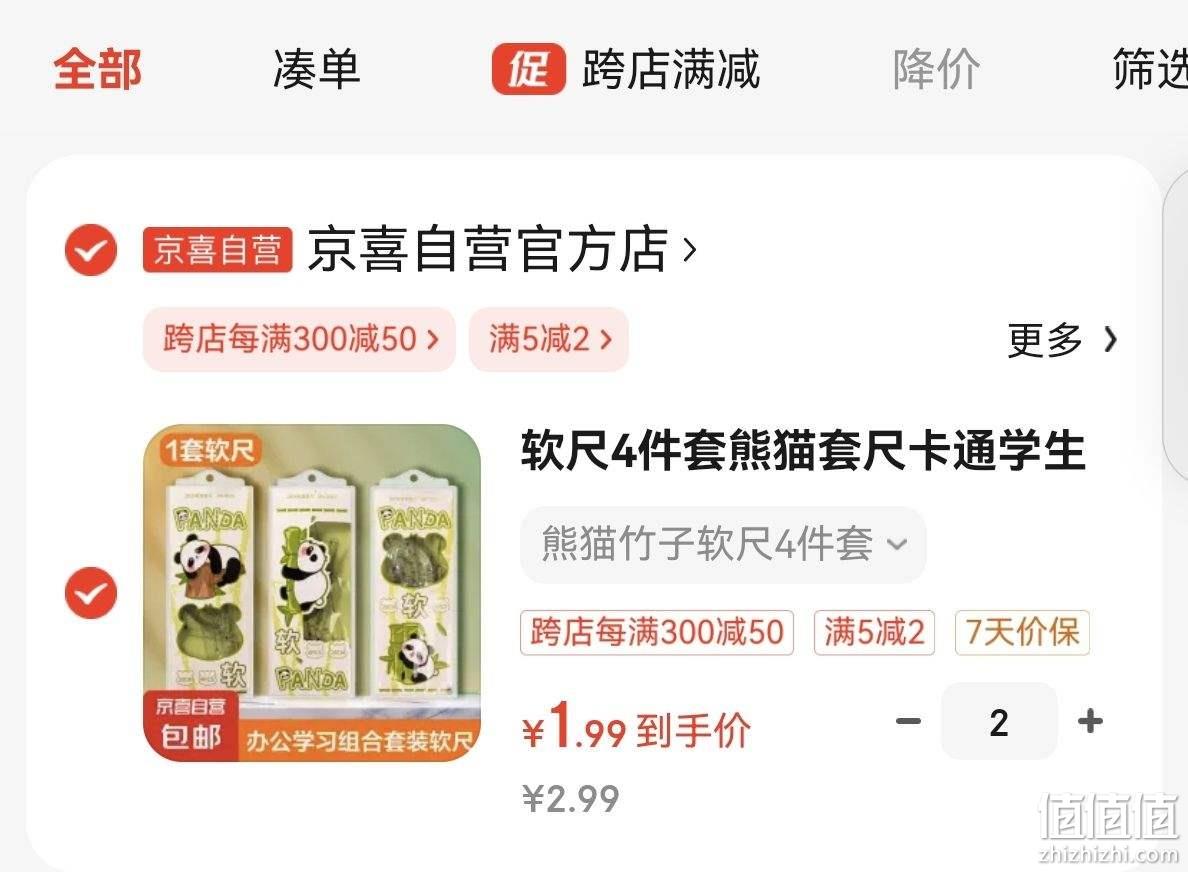Open the 满5减2 coupon pill
Viewport: 1188px width, 872px height.
point(549,339)
